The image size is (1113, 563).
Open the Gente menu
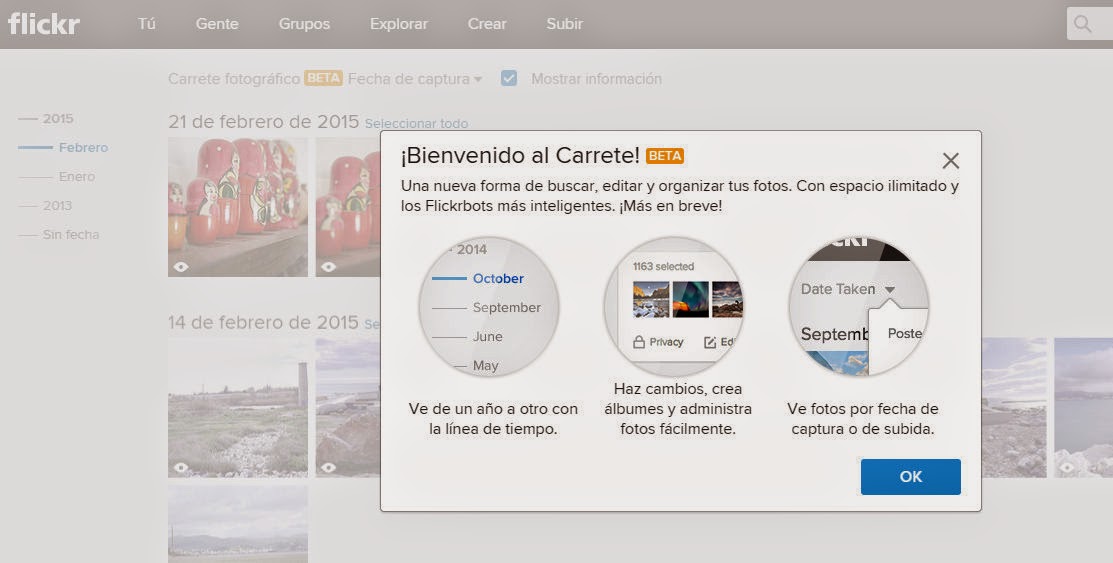[217, 23]
